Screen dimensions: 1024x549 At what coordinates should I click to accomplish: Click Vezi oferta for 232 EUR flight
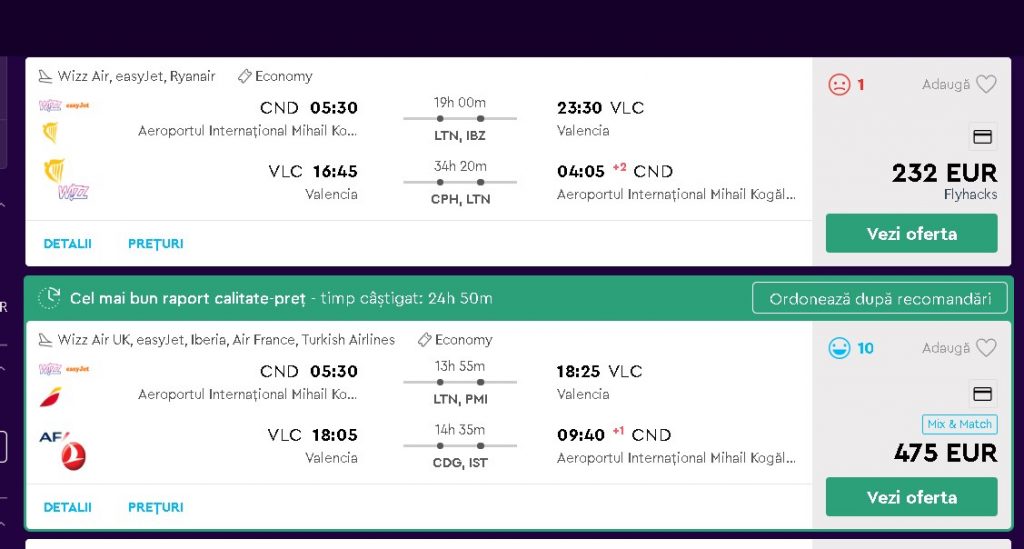coord(912,233)
